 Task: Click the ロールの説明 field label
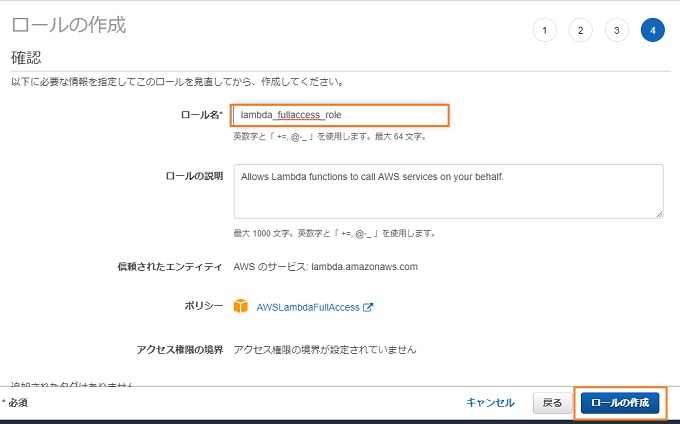click(194, 176)
